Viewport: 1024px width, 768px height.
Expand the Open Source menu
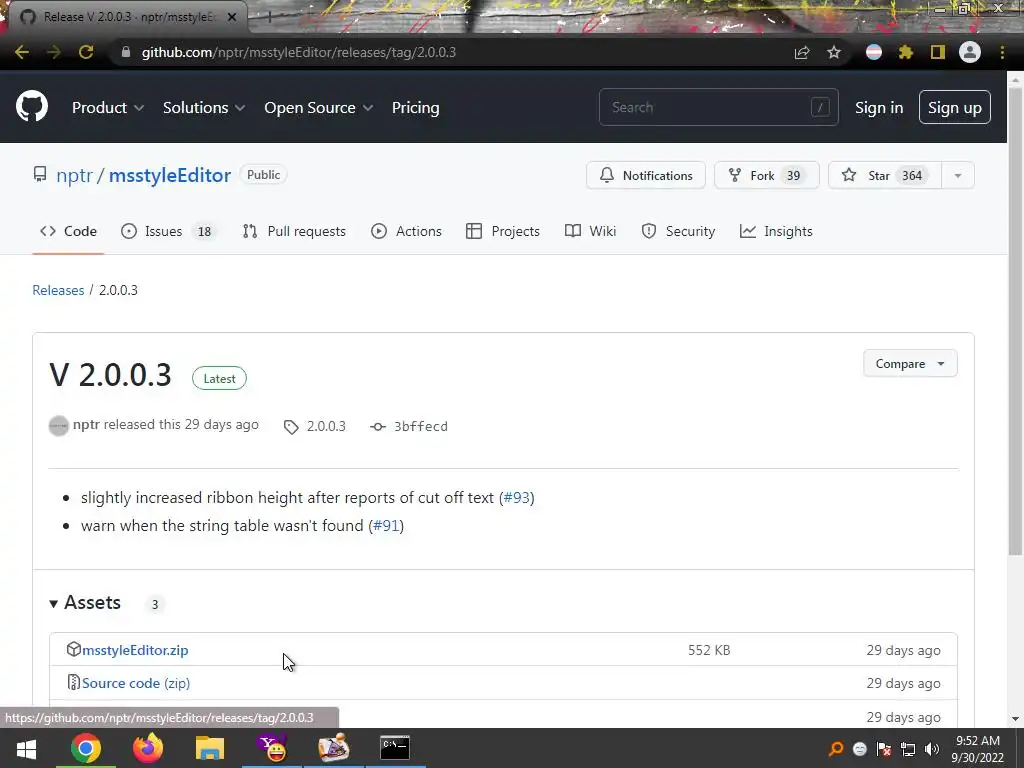click(x=319, y=108)
